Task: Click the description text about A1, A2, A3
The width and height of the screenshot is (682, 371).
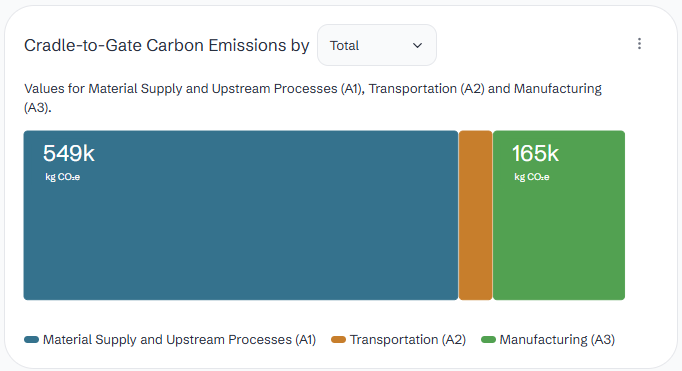Action: point(313,97)
